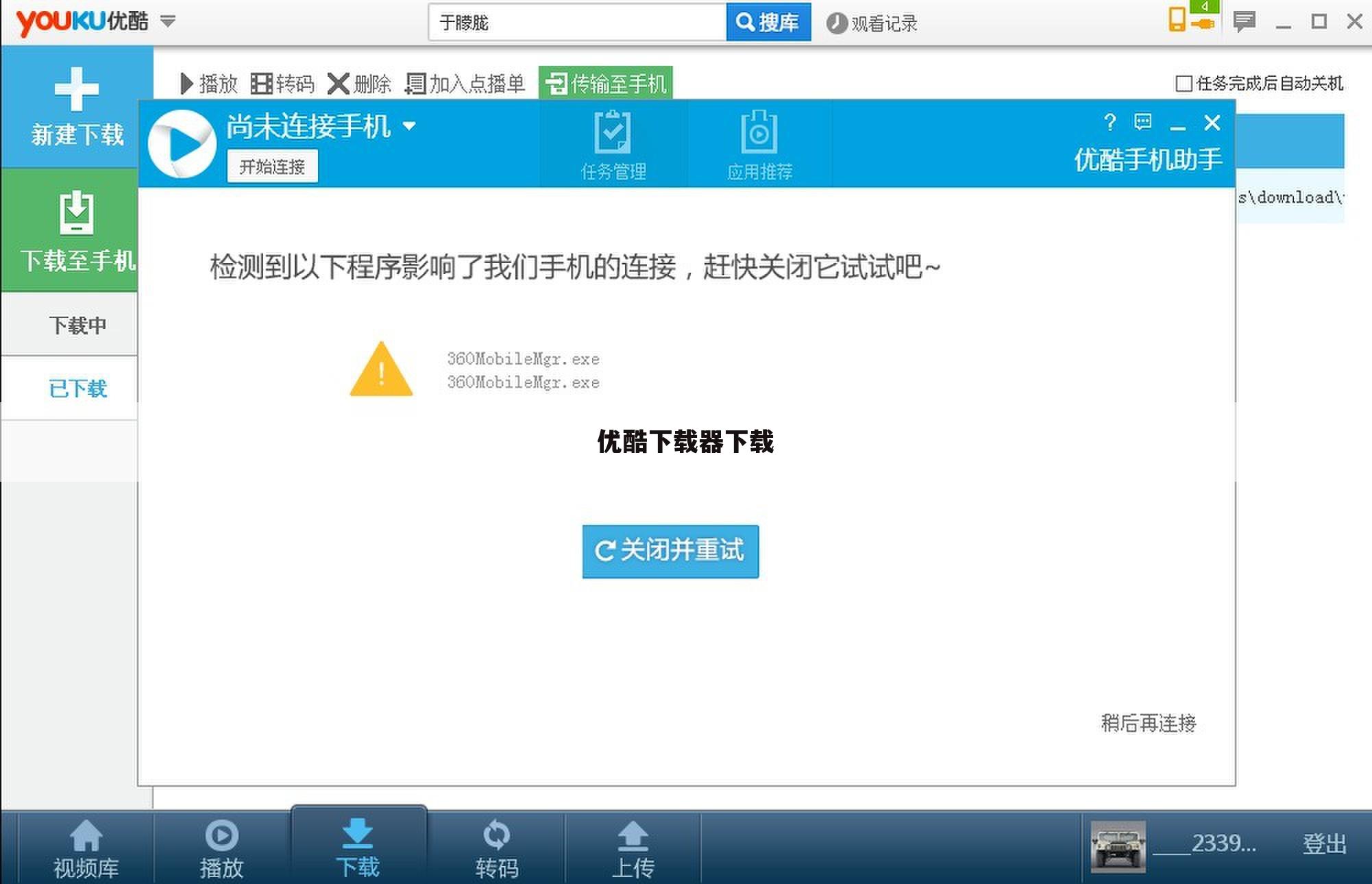This screenshot has width=1372, height=884.
Task: Open the feedback message icon in title bar
Action: pyautogui.click(x=1244, y=21)
